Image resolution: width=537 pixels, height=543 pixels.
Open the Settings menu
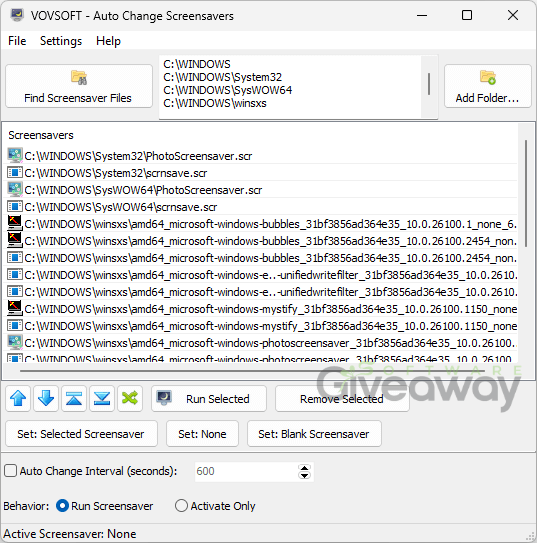point(61,41)
